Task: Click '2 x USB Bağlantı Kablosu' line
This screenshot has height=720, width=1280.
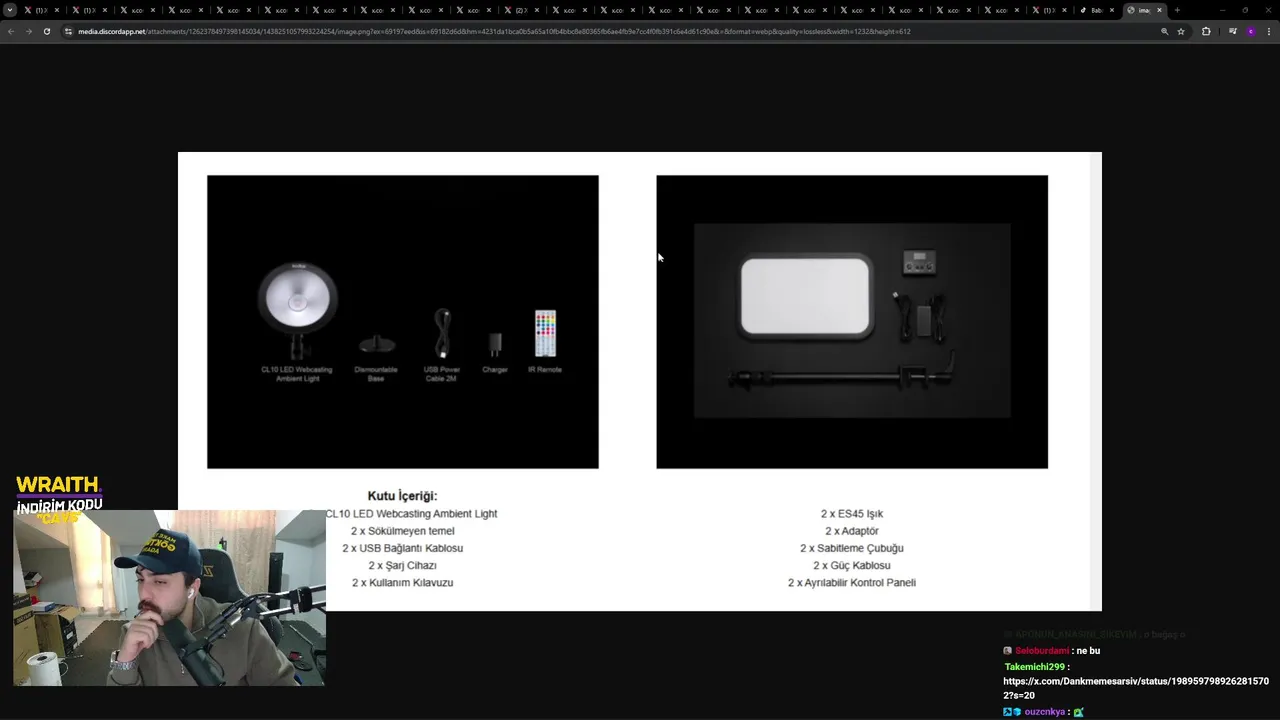Action: (402, 548)
